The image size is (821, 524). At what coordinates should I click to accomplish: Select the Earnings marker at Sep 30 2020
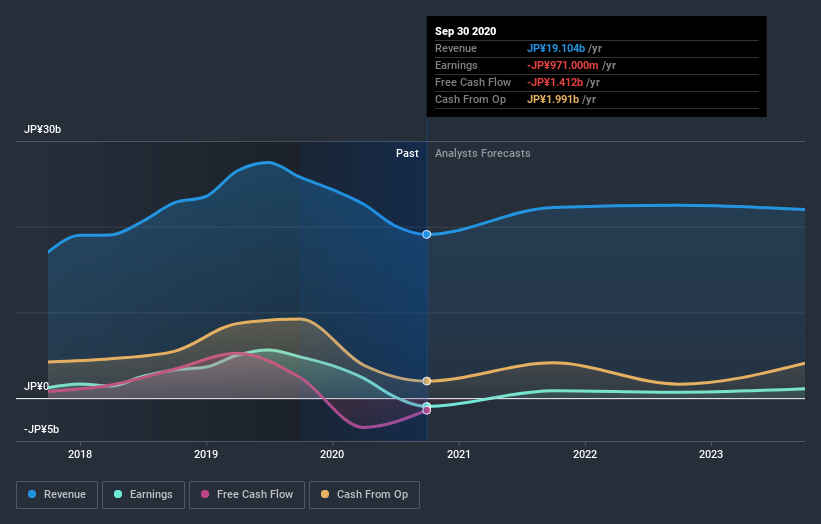(x=427, y=406)
